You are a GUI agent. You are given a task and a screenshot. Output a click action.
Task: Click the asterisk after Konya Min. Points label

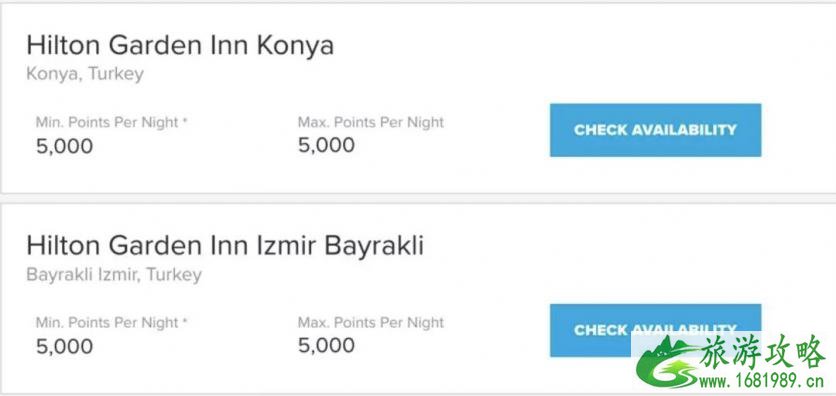[185, 121]
